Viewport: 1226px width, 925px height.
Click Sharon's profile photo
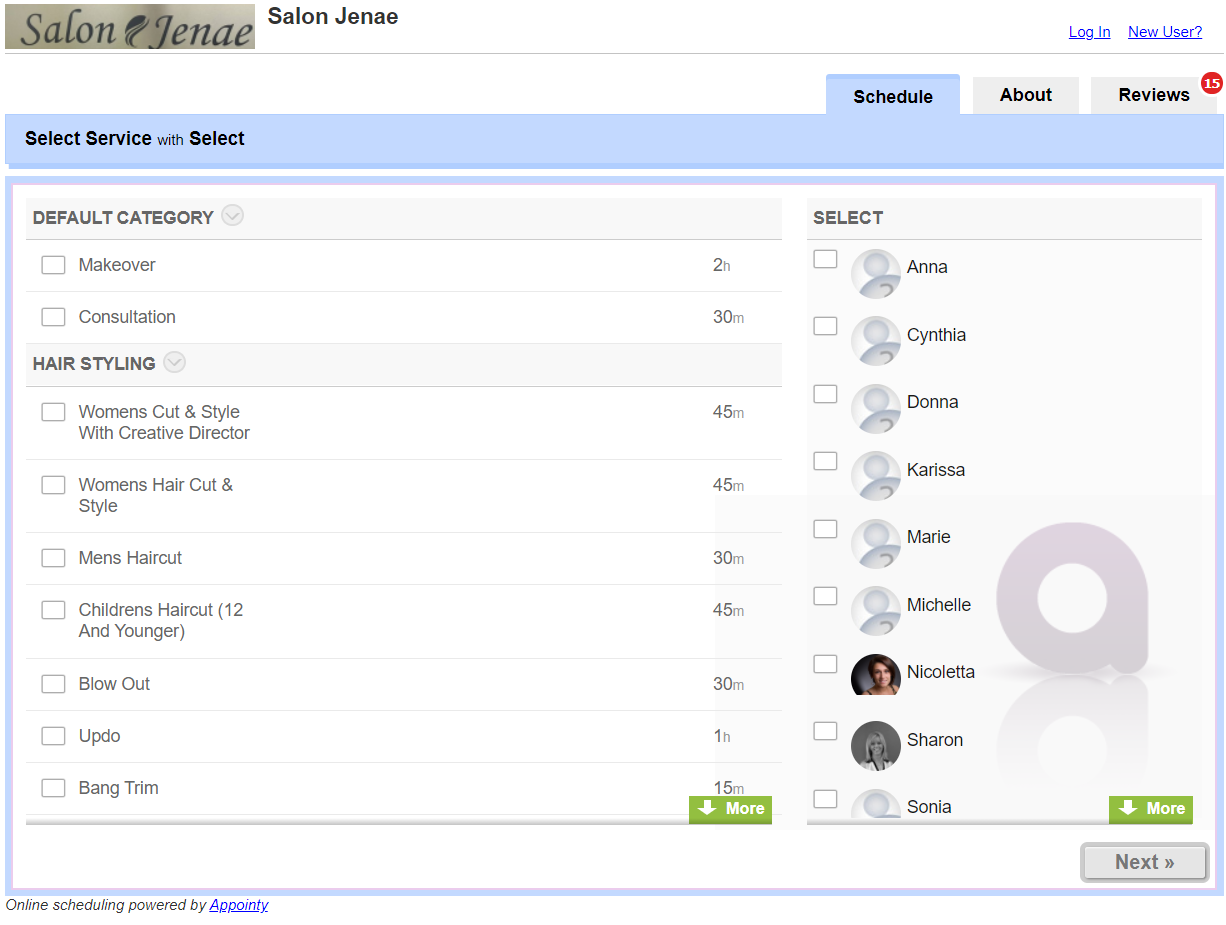click(875, 744)
